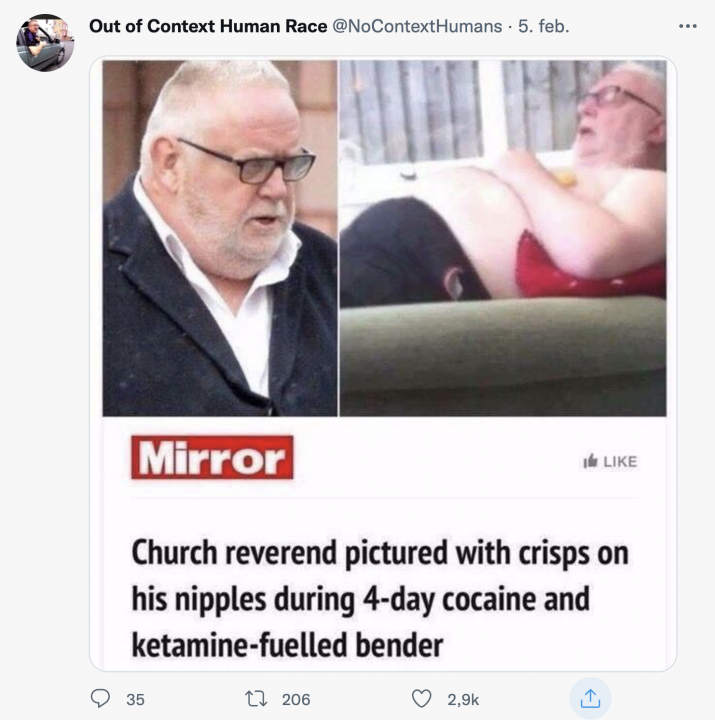Click the 'Church reverend pictured' headline line

[x=380, y=553]
